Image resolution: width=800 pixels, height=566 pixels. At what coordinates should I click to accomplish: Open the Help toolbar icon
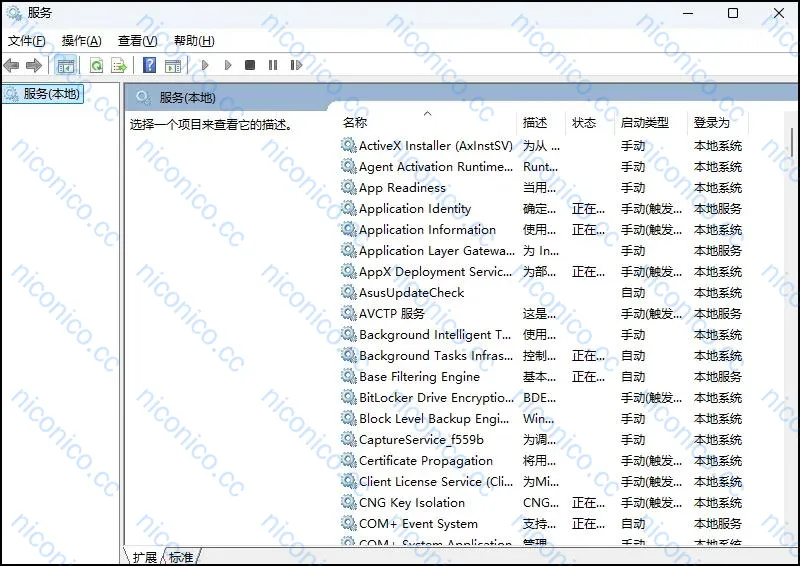(x=149, y=65)
